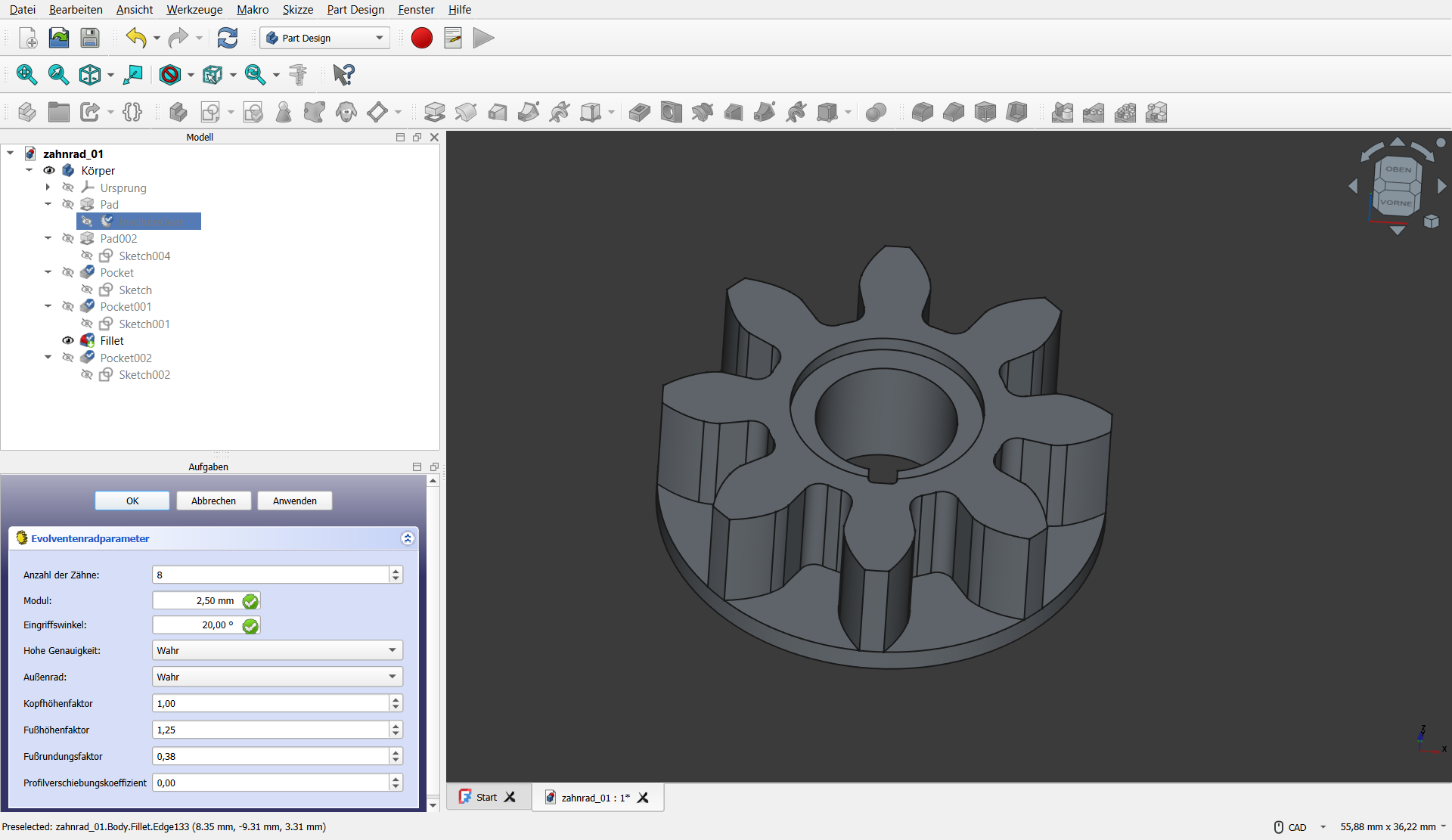Screen dimensions: 1452x840
Task: Click the Abbrechen button
Action: tap(213, 501)
